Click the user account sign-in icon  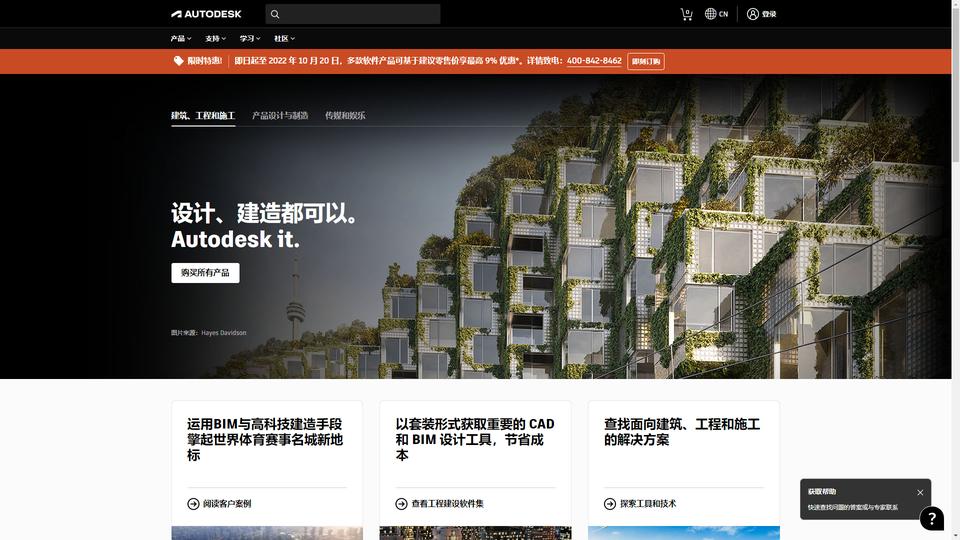point(752,14)
